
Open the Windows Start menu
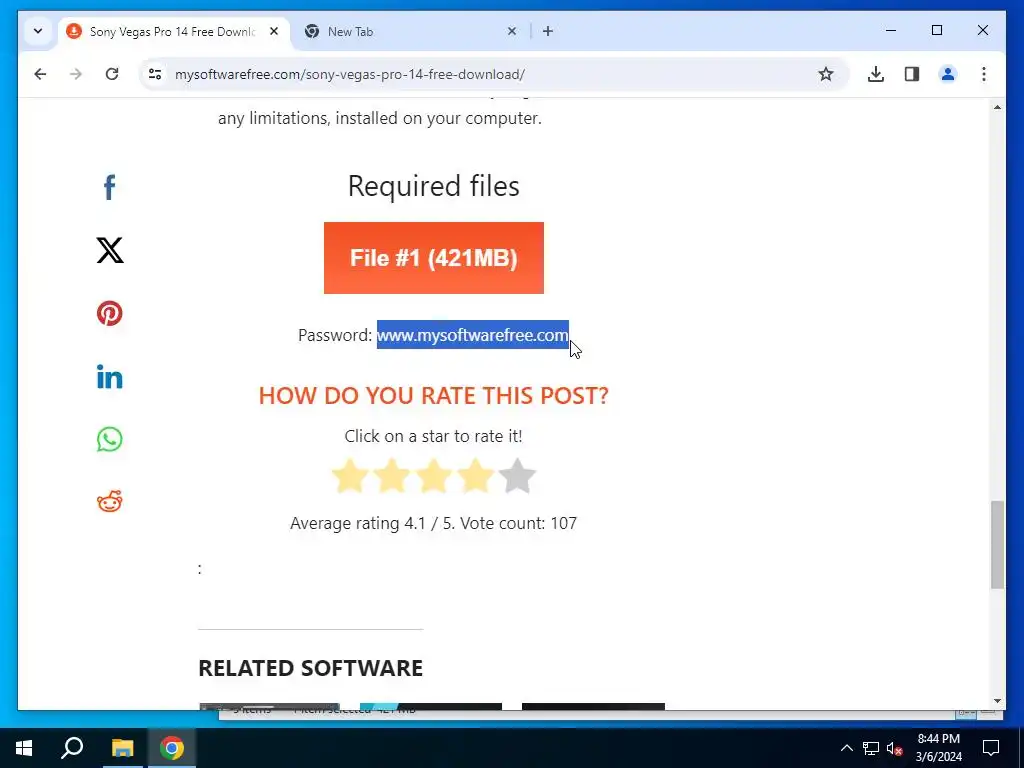(x=24, y=748)
